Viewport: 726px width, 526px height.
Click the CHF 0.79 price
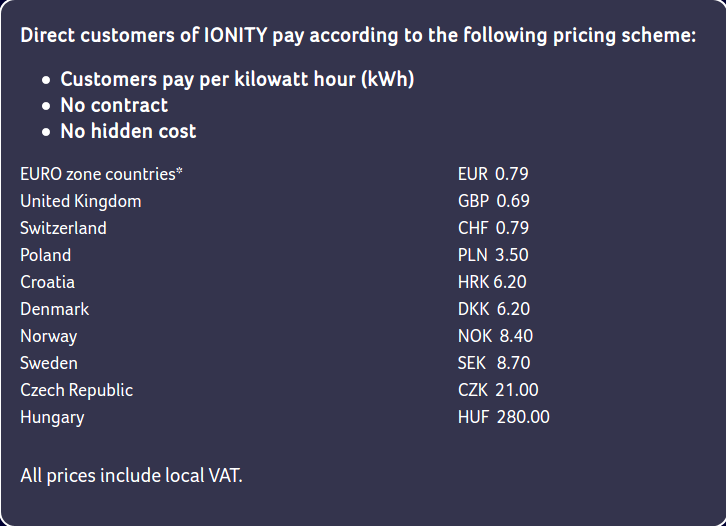(493, 228)
